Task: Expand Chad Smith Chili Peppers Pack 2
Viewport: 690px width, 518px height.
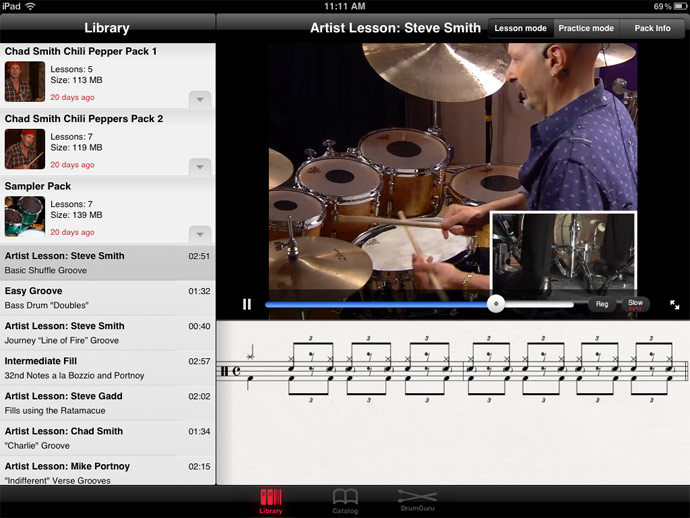Action: point(200,167)
